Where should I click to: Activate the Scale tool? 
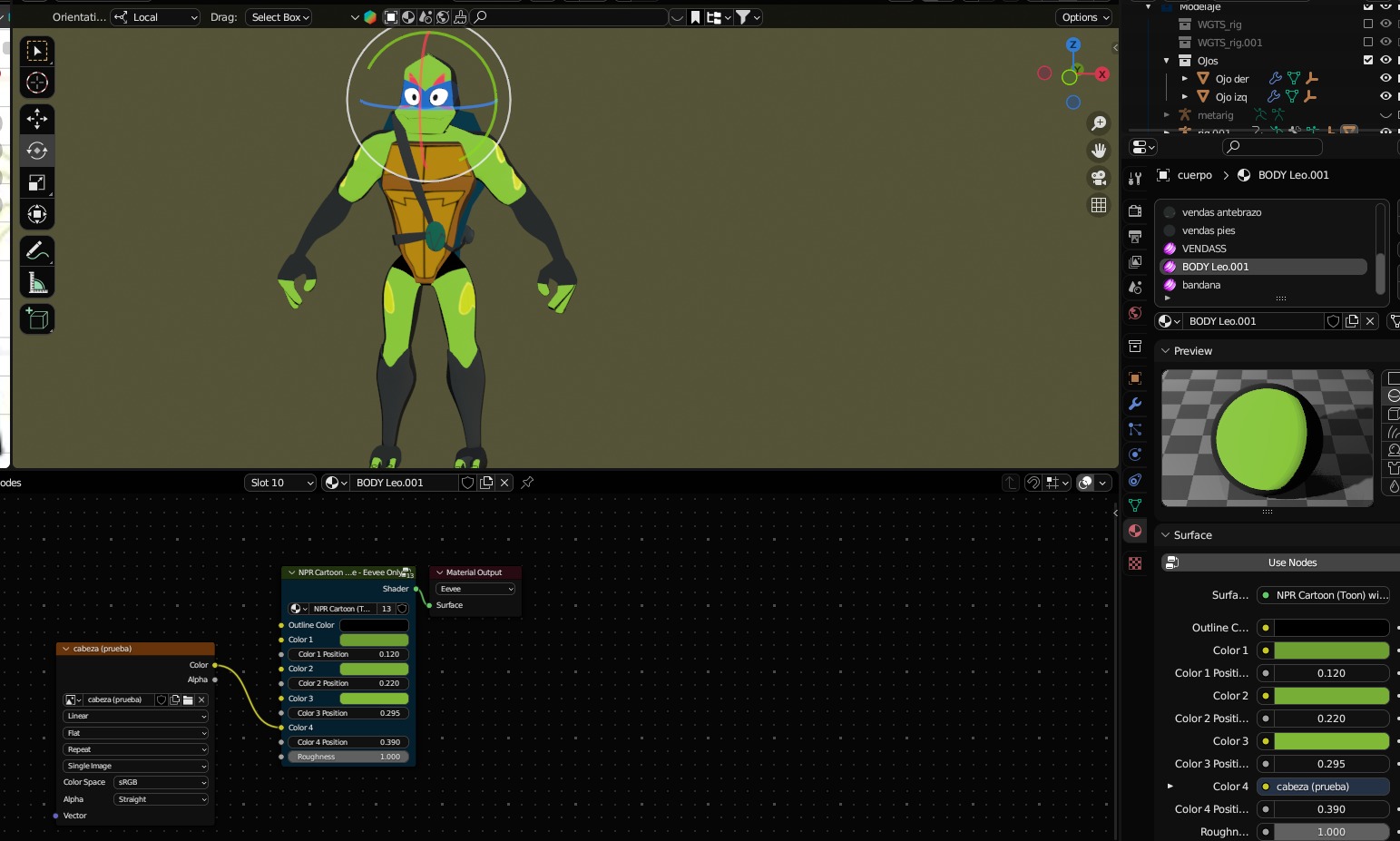click(37, 182)
